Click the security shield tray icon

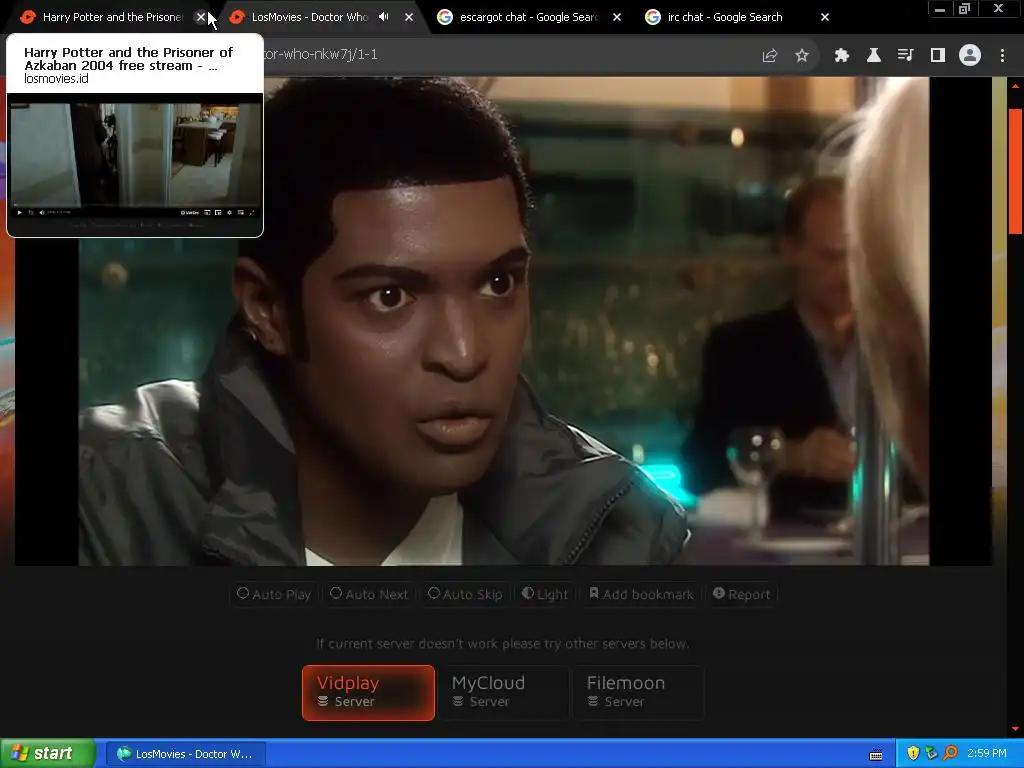913,754
